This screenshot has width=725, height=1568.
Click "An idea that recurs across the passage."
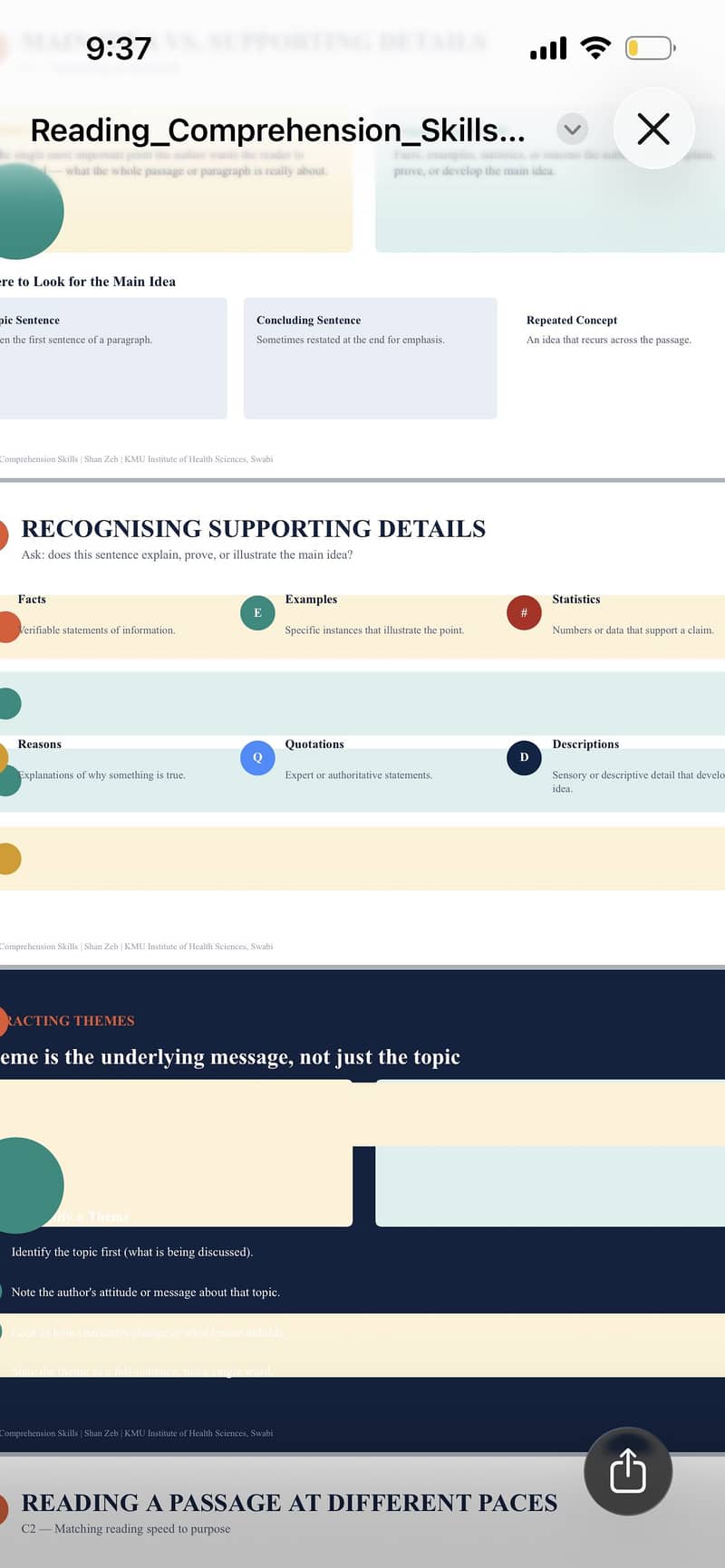point(609,341)
